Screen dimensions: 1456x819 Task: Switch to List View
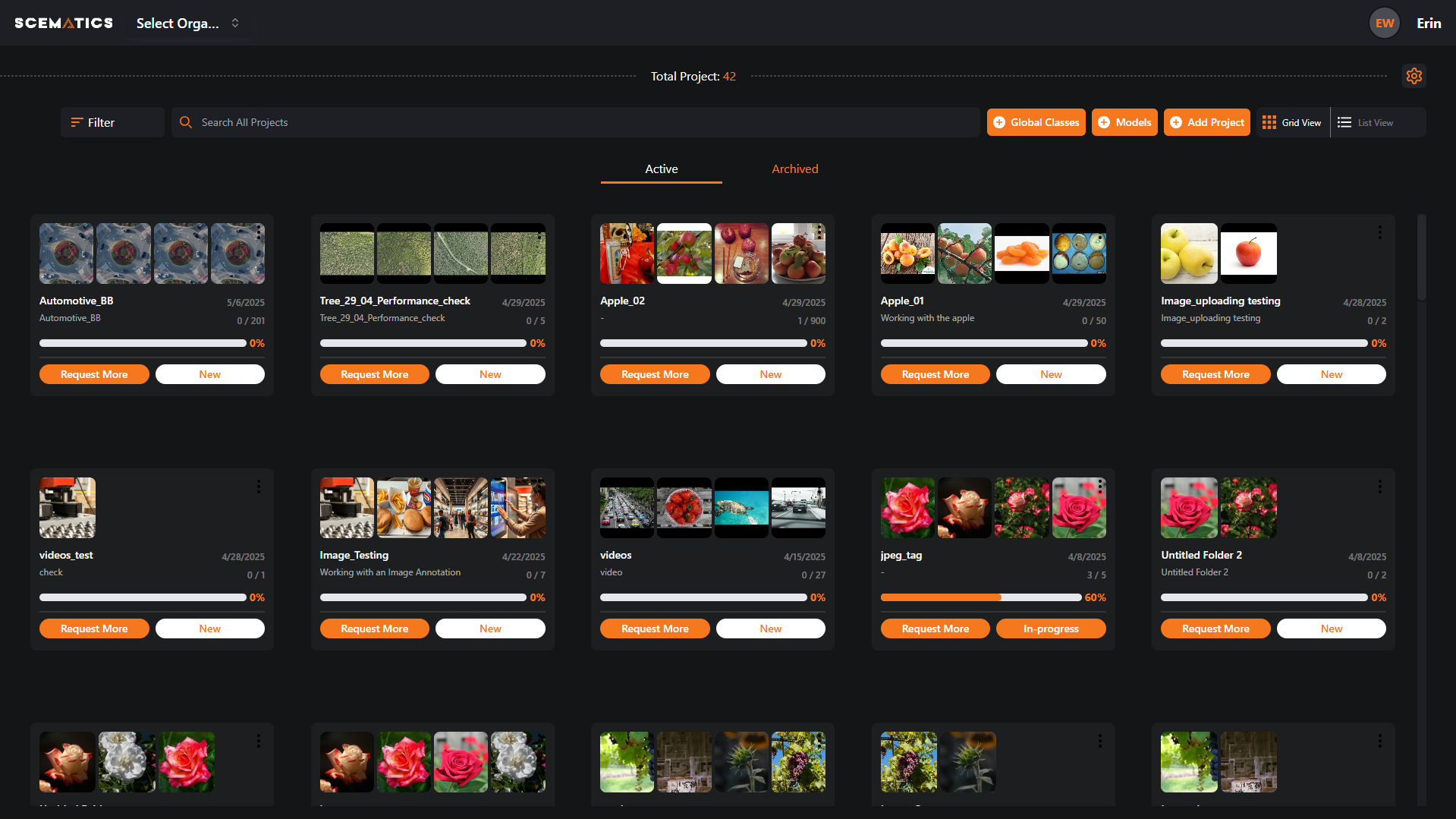tap(1365, 122)
